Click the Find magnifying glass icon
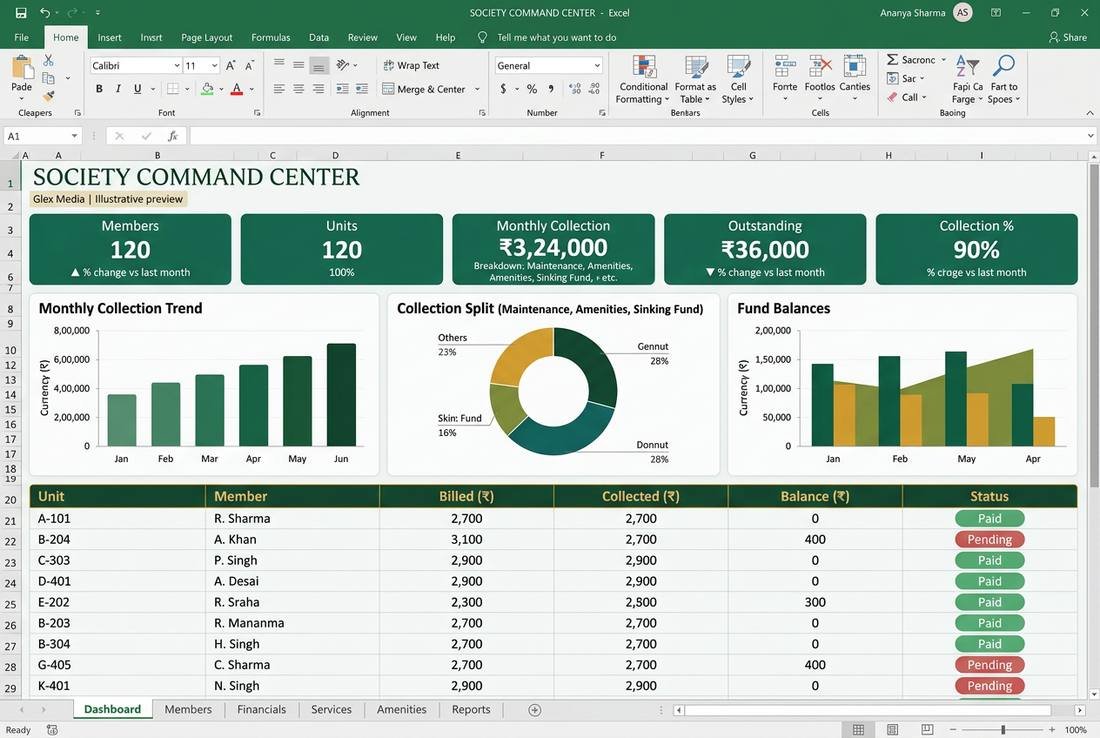Screen dimensions: 1100x738 click(1004, 66)
